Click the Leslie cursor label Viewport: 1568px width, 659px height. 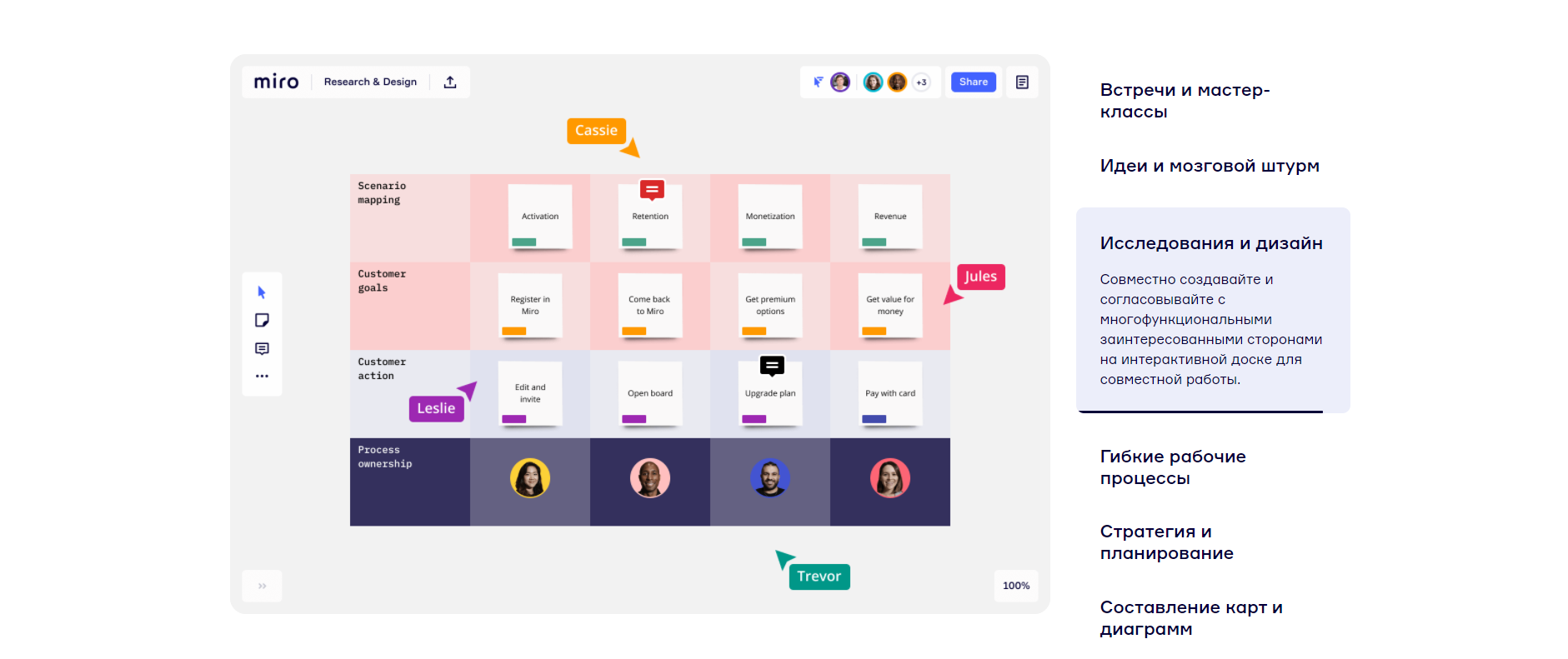pos(436,408)
